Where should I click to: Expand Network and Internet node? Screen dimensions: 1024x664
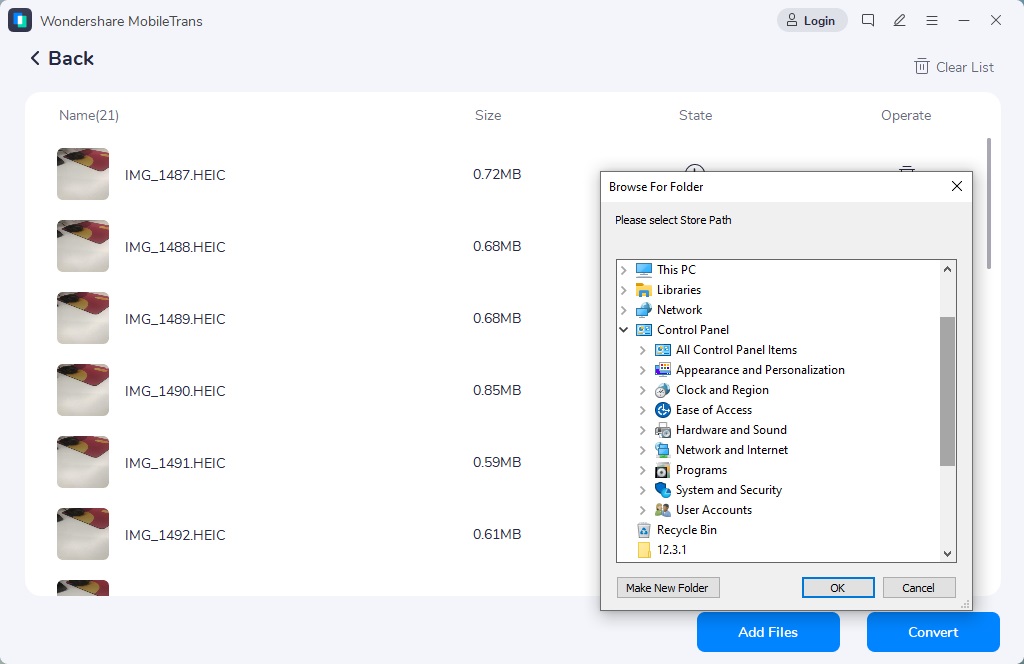643,450
